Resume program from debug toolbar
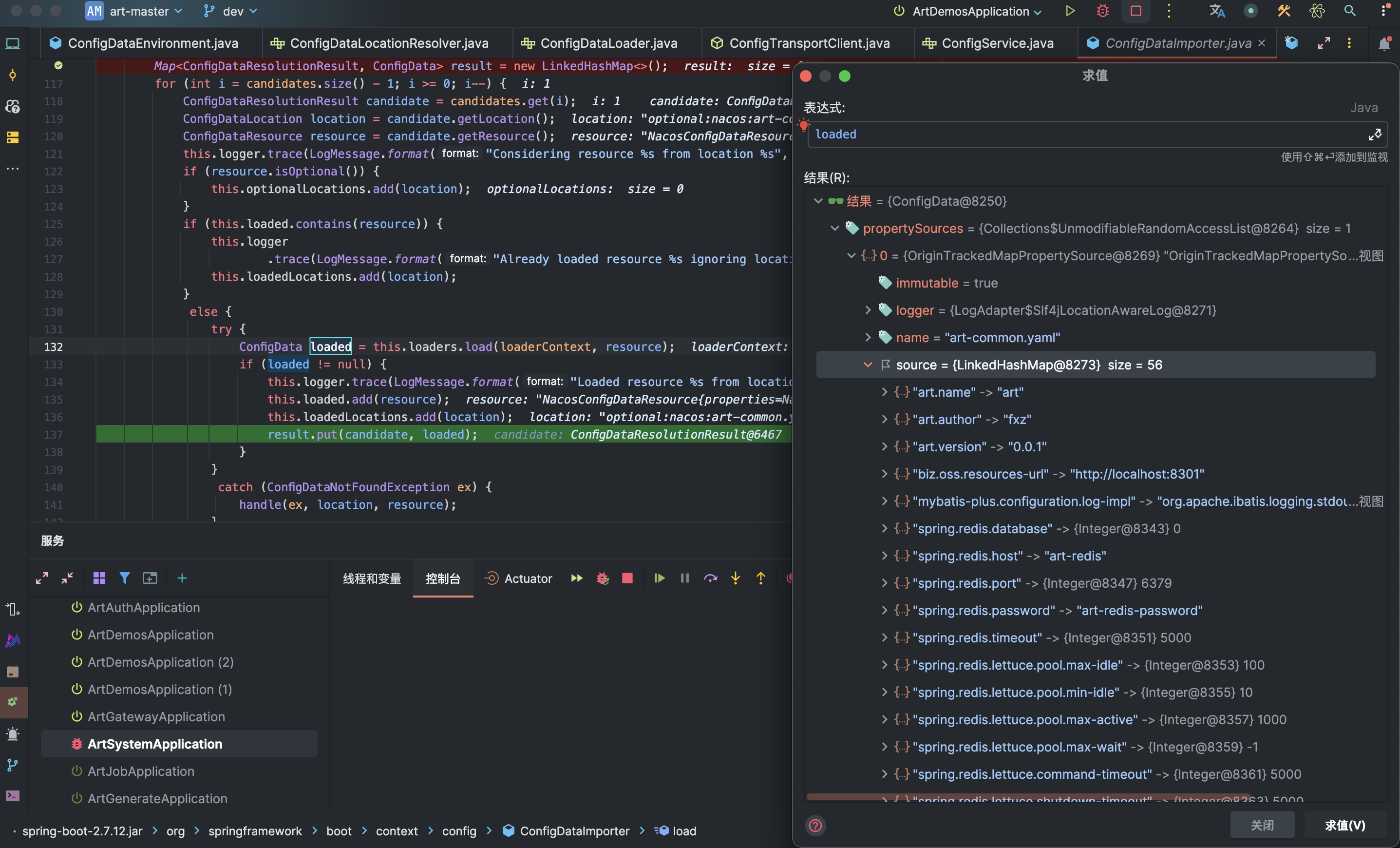 pos(659,578)
